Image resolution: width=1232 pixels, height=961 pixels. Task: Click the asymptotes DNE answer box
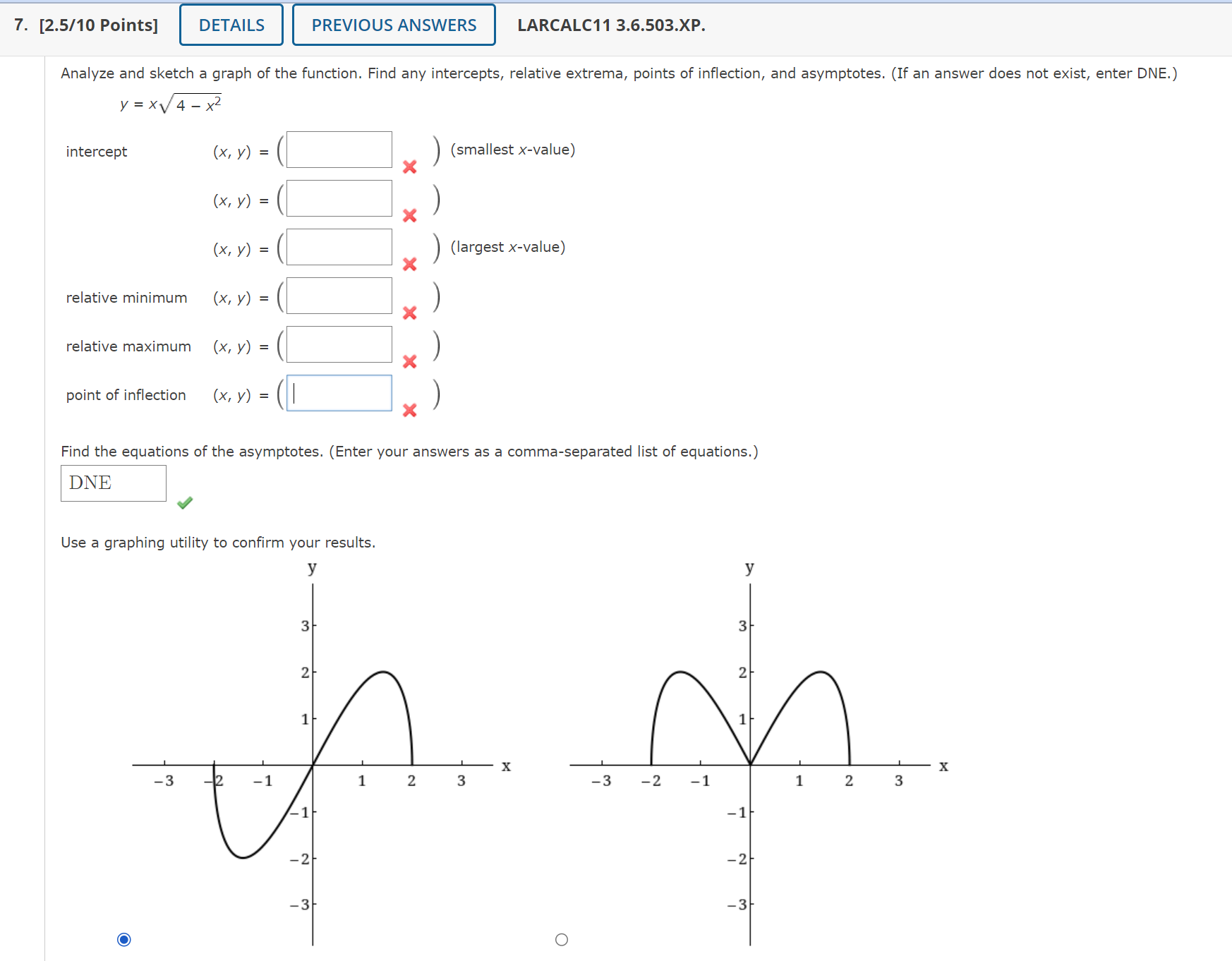pos(113,483)
